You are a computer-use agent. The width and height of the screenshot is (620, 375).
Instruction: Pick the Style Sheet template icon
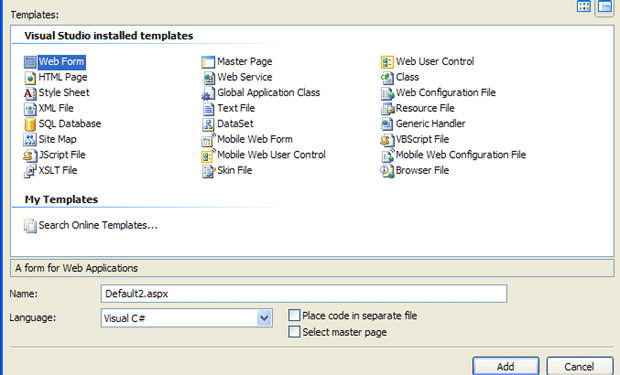coord(30,93)
